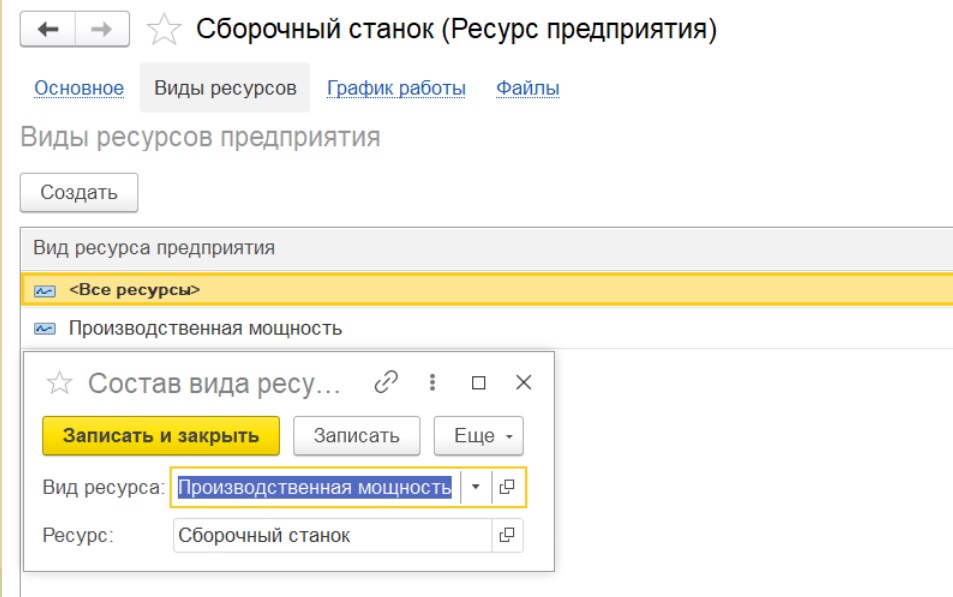The image size is (953, 597).
Task: Open the Ресурс field item form icon
Action: click(x=507, y=535)
